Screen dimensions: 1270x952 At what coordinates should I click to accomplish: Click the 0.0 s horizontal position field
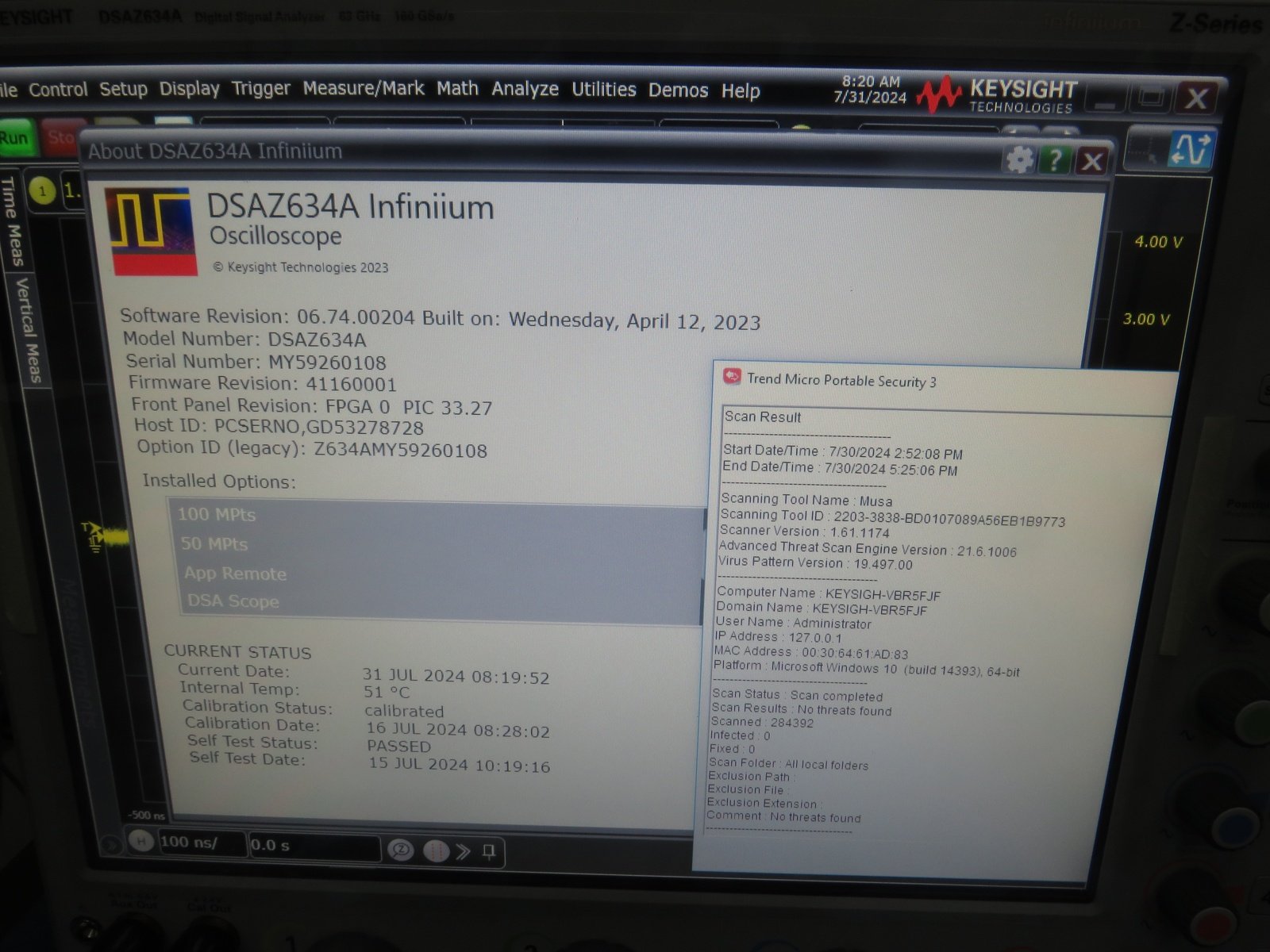click(x=314, y=846)
